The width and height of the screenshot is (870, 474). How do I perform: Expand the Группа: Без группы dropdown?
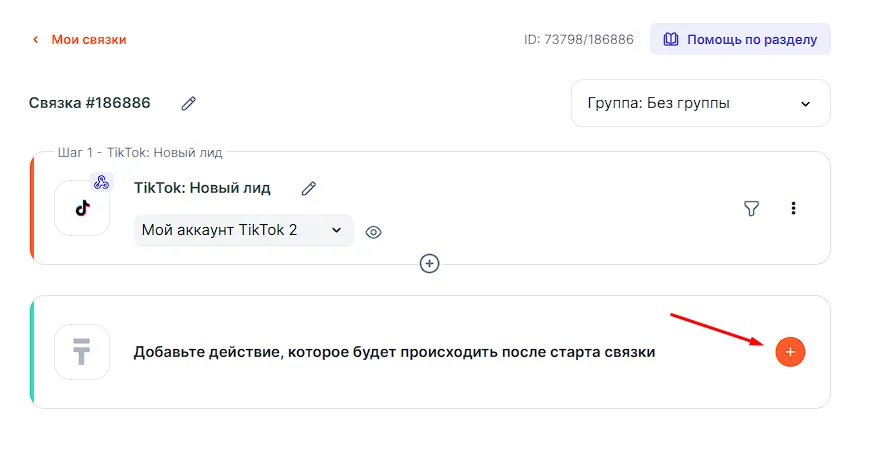click(701, 103)
